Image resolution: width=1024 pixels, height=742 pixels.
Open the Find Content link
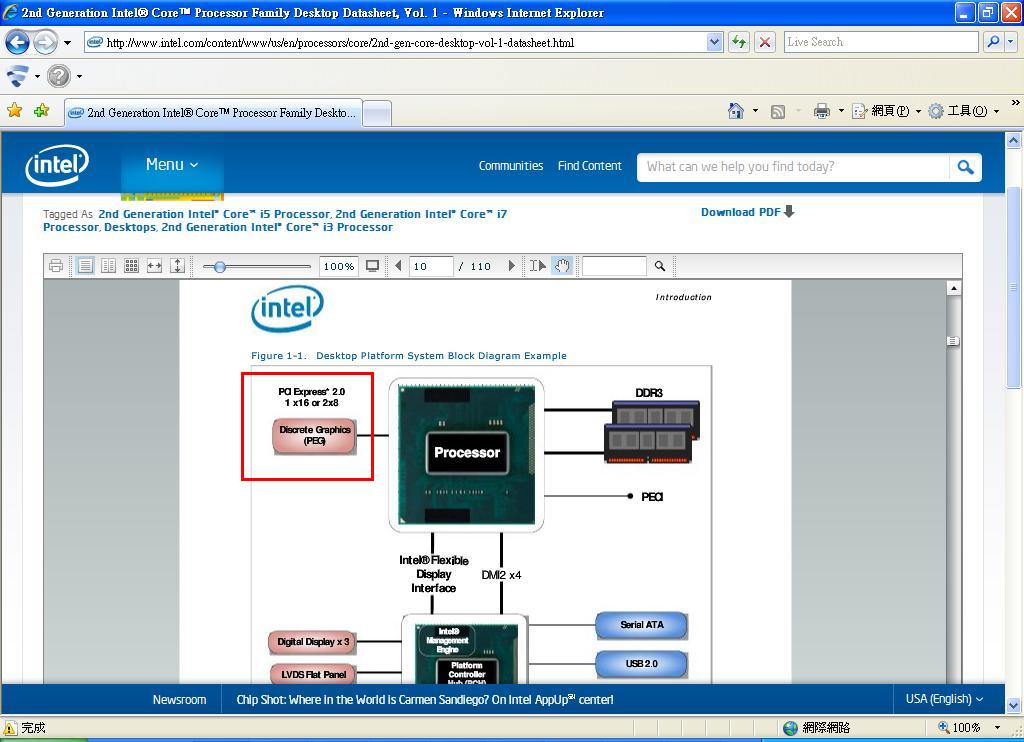590,166
